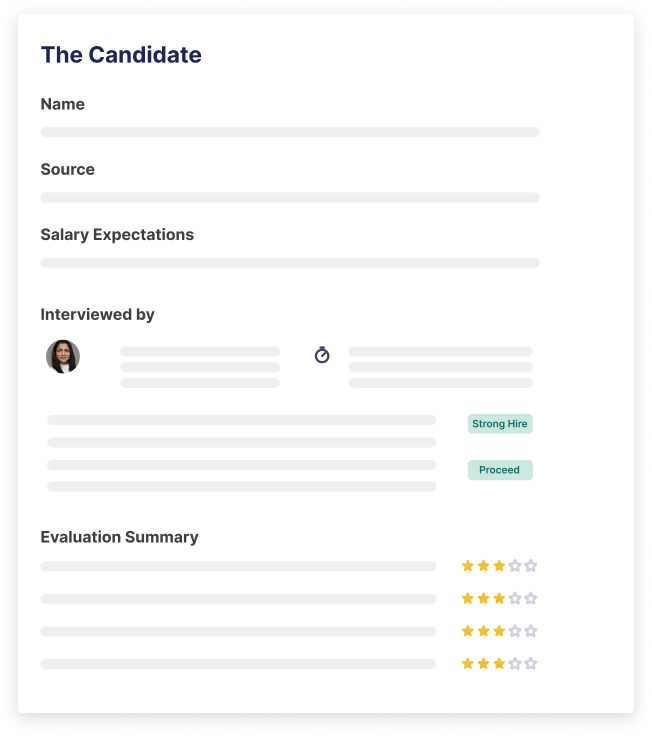652x736 pixels.
Task: Click second star in second evaluation row
Action: click(x=484, y=599)
